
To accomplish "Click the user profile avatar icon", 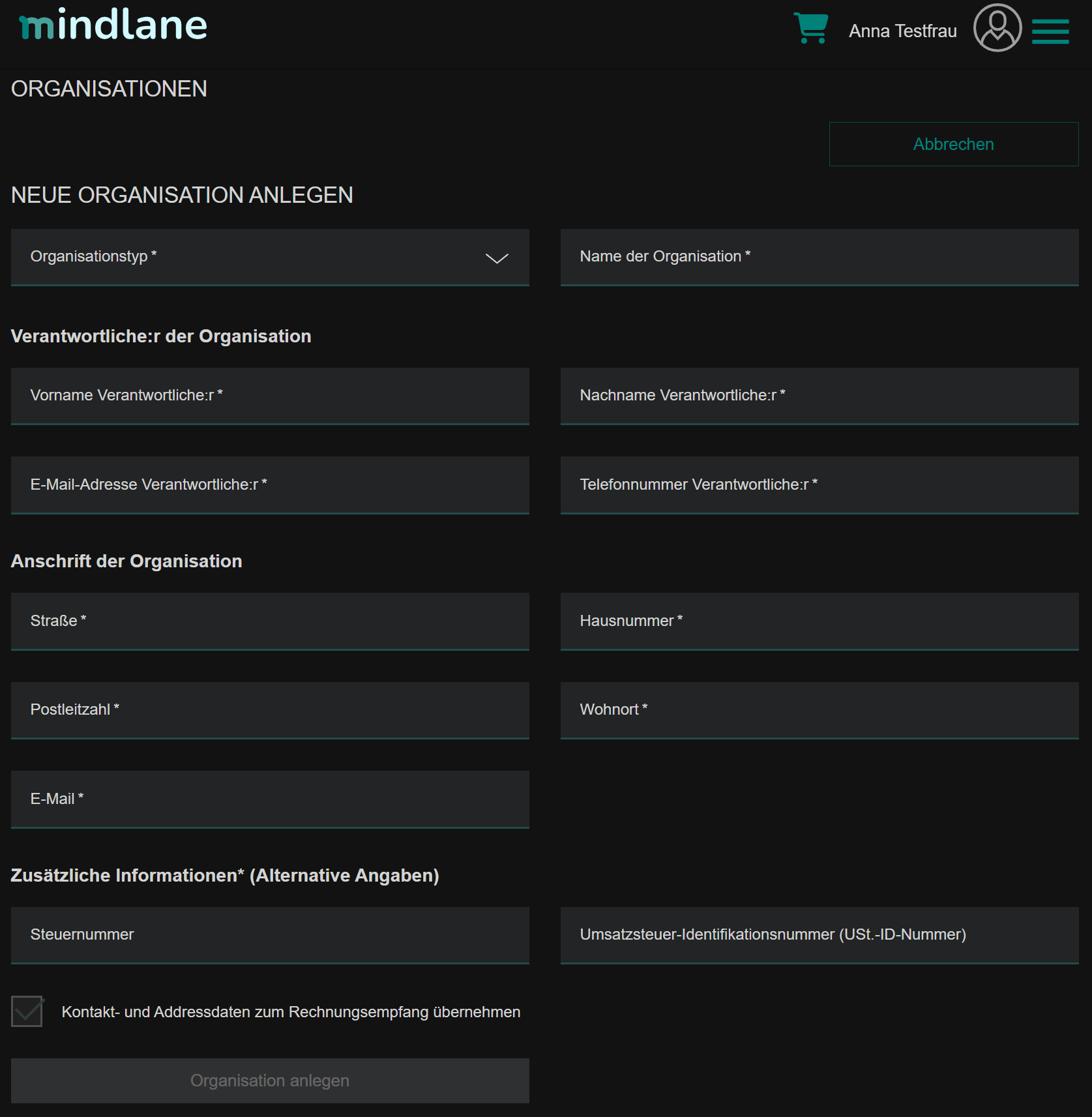I will click(997, 28).
